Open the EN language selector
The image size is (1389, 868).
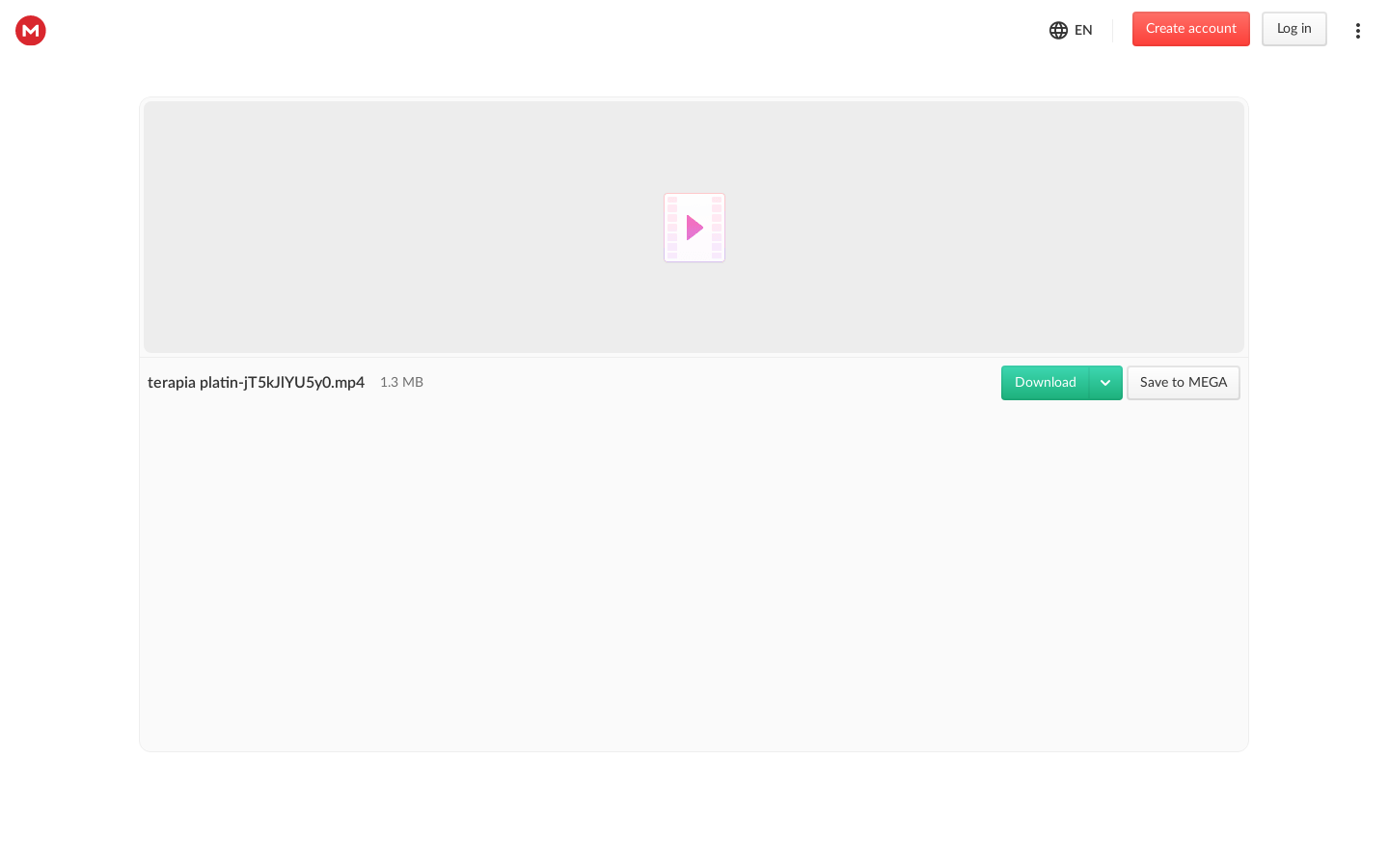1082,30
